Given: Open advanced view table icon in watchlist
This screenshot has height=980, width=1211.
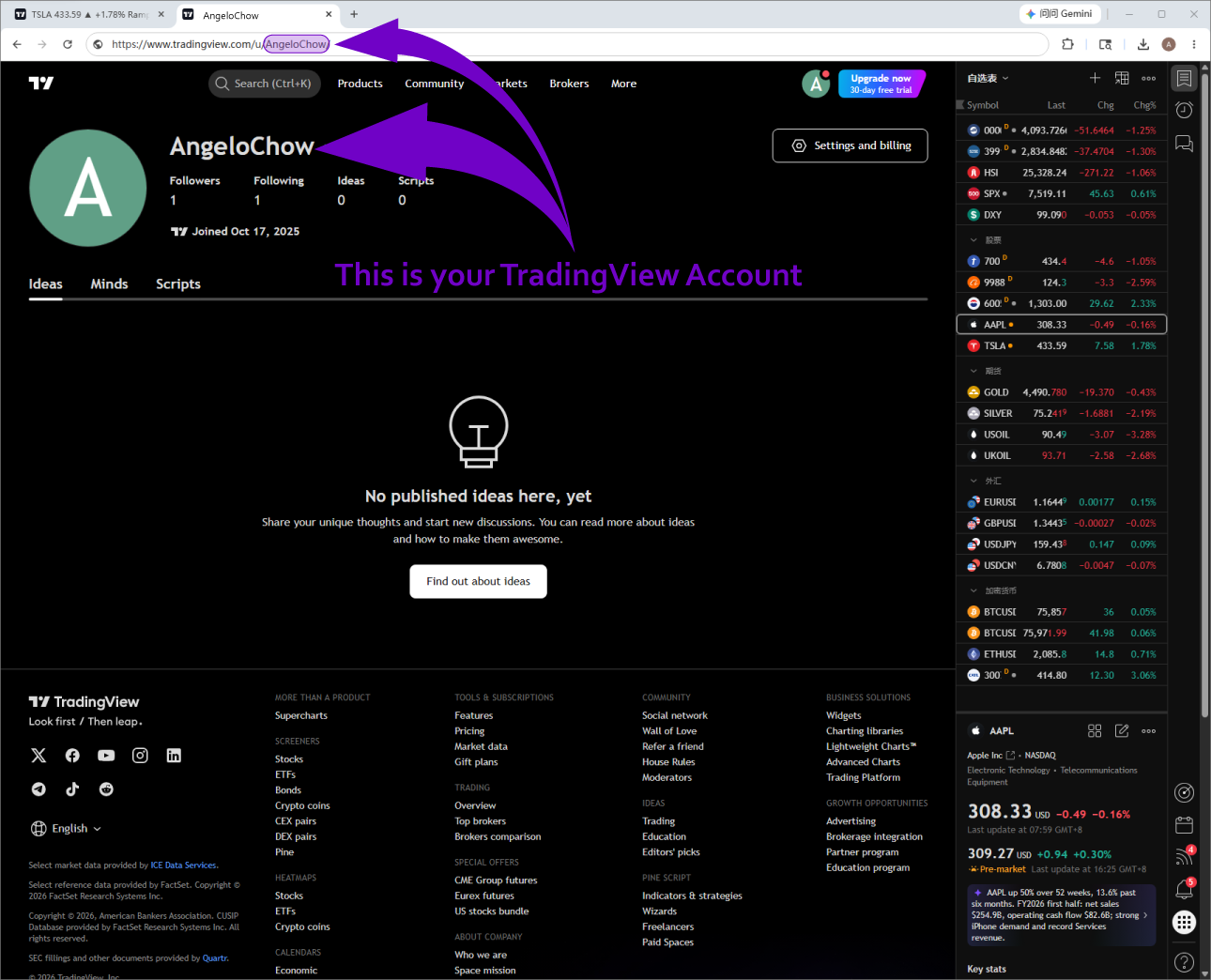Looking at the screenshot, I should [1122, 78].
